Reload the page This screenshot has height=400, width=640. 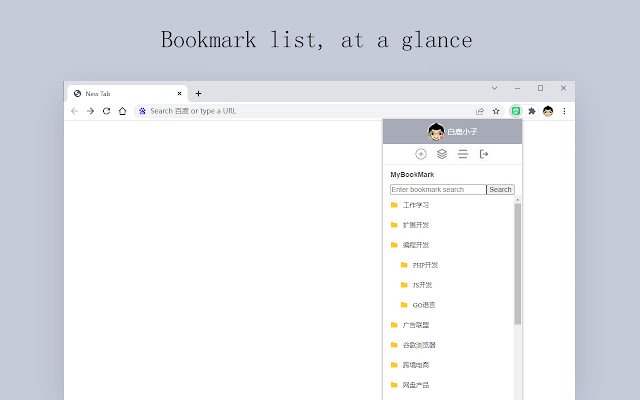(x=107, y=111)
